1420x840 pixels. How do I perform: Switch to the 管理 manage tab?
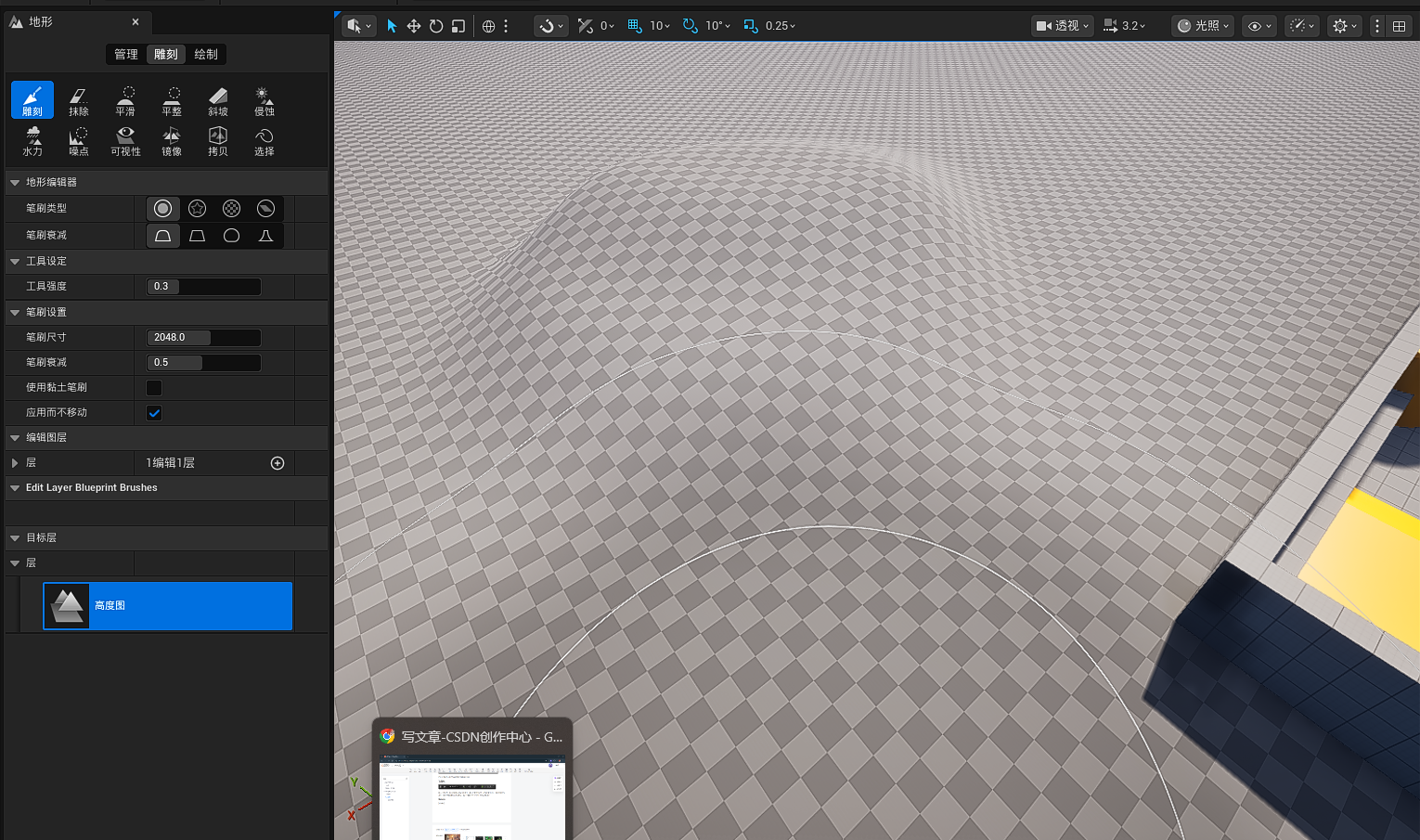pyautogui.click(x=126, y=55)
